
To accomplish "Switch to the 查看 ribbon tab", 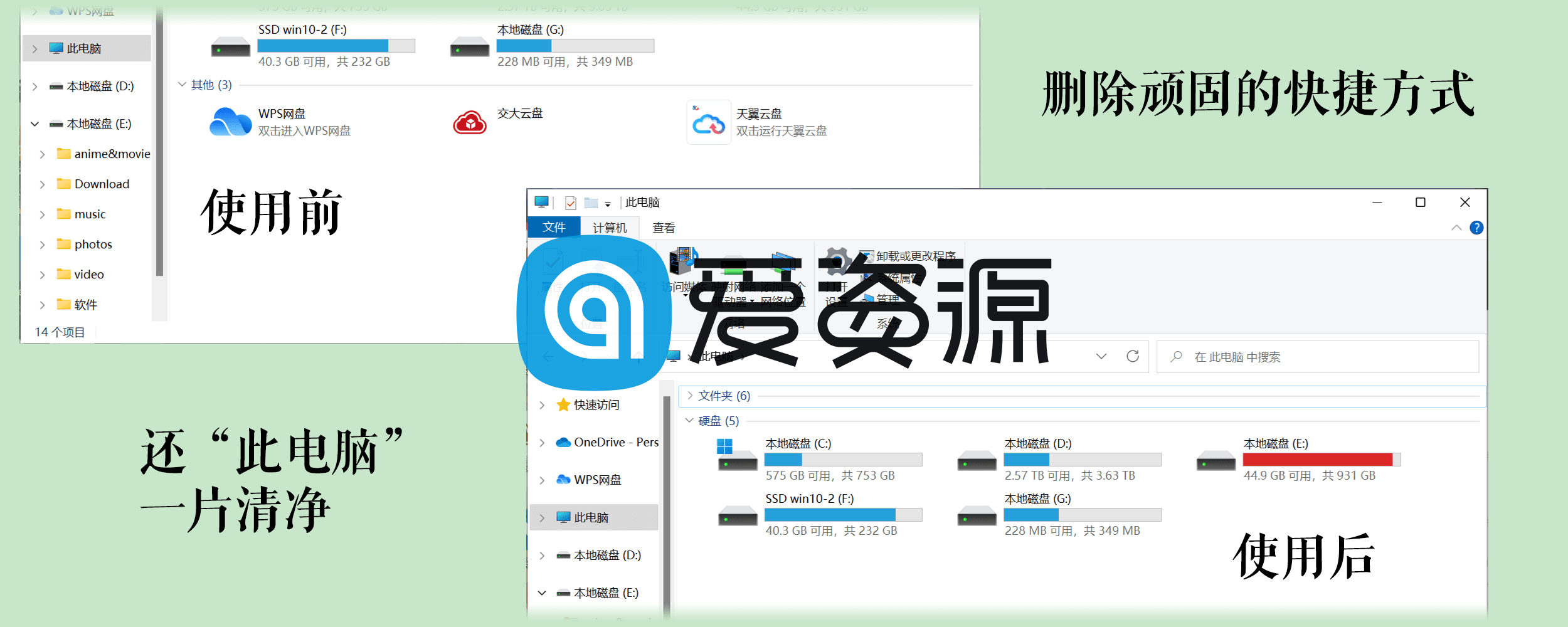I will click(x=664, y=228).
